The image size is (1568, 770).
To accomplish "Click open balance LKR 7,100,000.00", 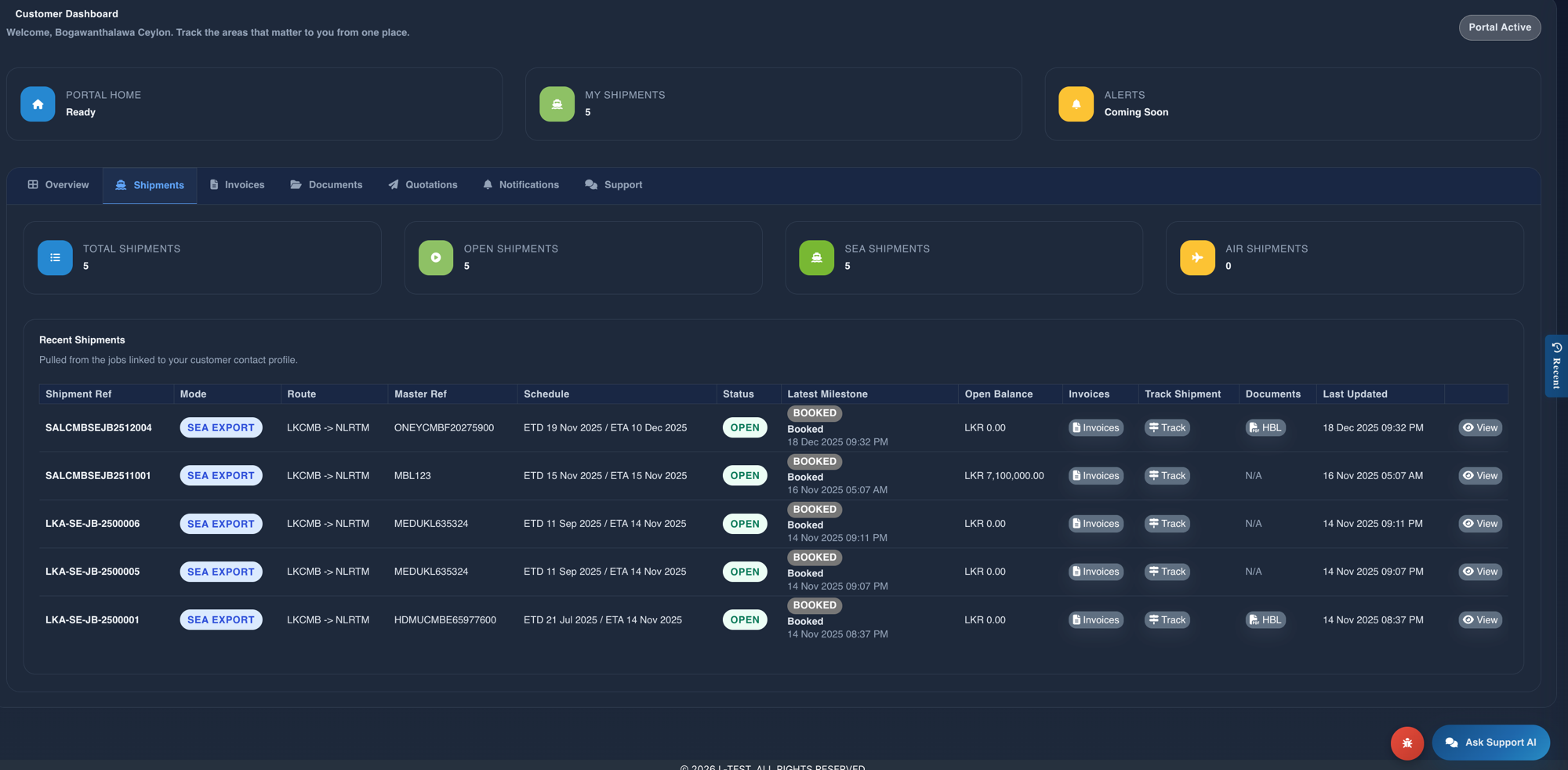I will coord(1004,476).
